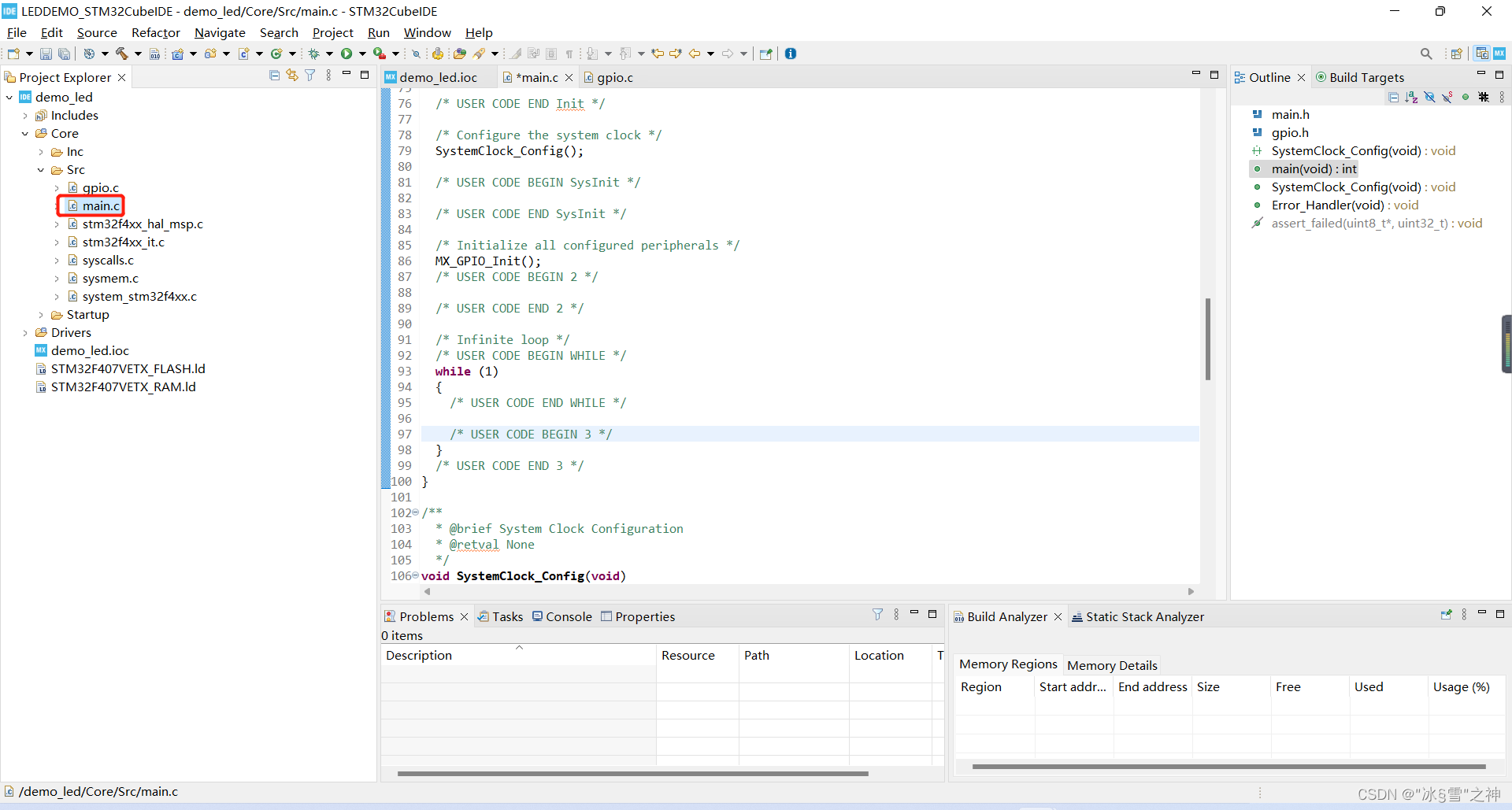Viewport: 1512px width, 810px height.
Task: Expand the Startup folder
Action: pos(41,314)
